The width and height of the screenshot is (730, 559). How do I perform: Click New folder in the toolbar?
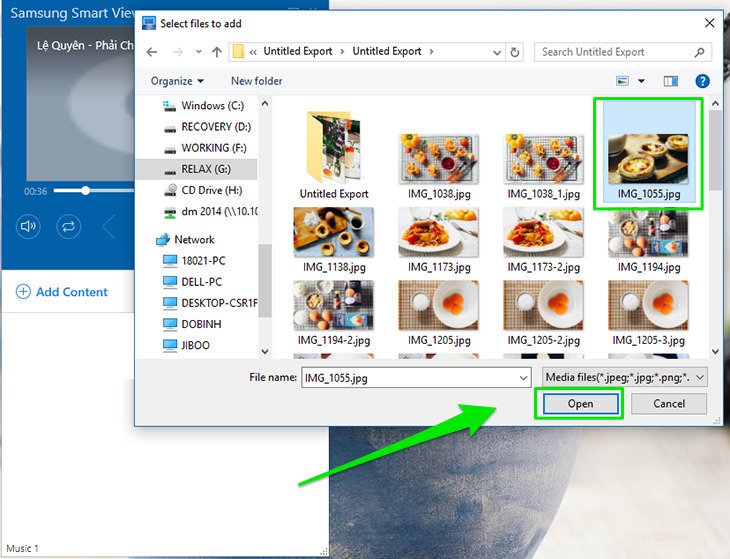click(256, 81)
